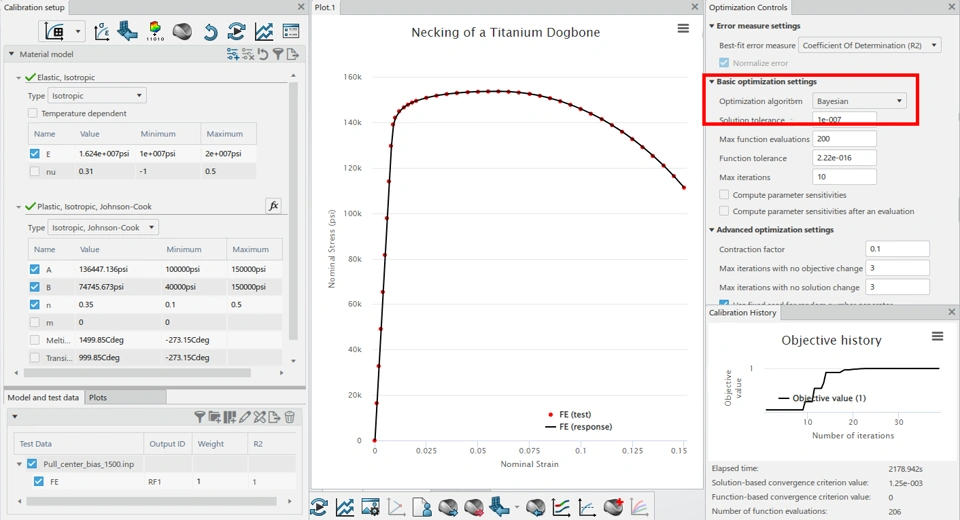Click the multi-colored curves chart icon in bottom toolbar

point(639,507)
